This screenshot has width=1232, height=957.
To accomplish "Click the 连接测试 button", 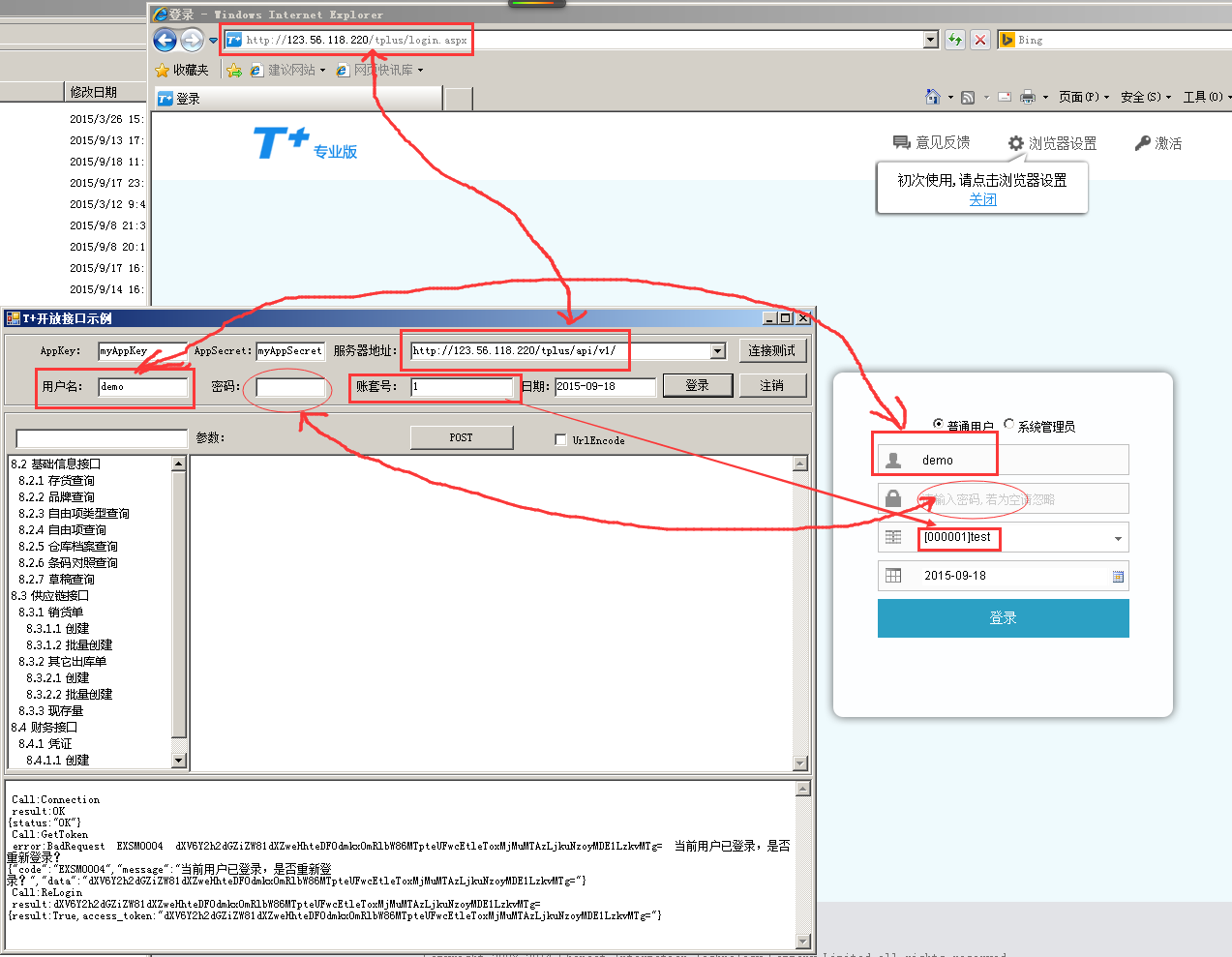I will point(772,350).
